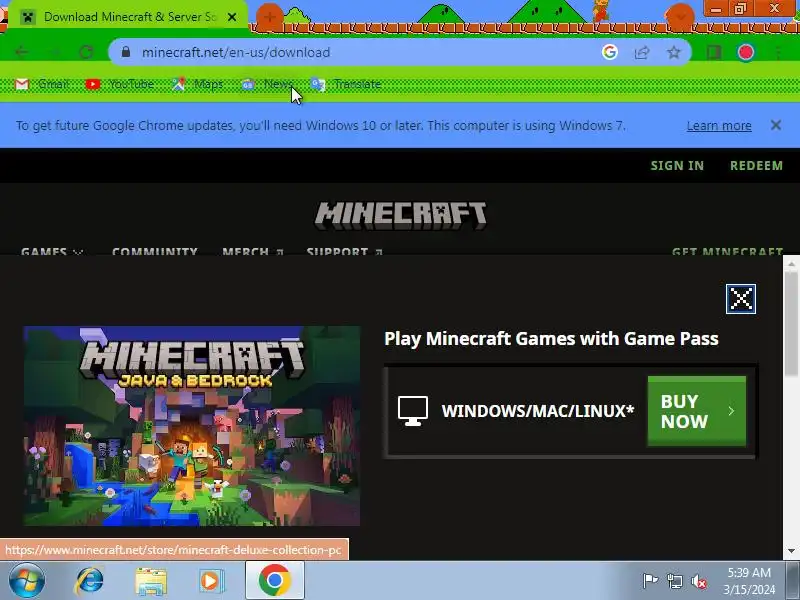800x600 pixels.
Task: Open the Gmail bookmark
Action: pyautogui.click(x=42, y=84)
